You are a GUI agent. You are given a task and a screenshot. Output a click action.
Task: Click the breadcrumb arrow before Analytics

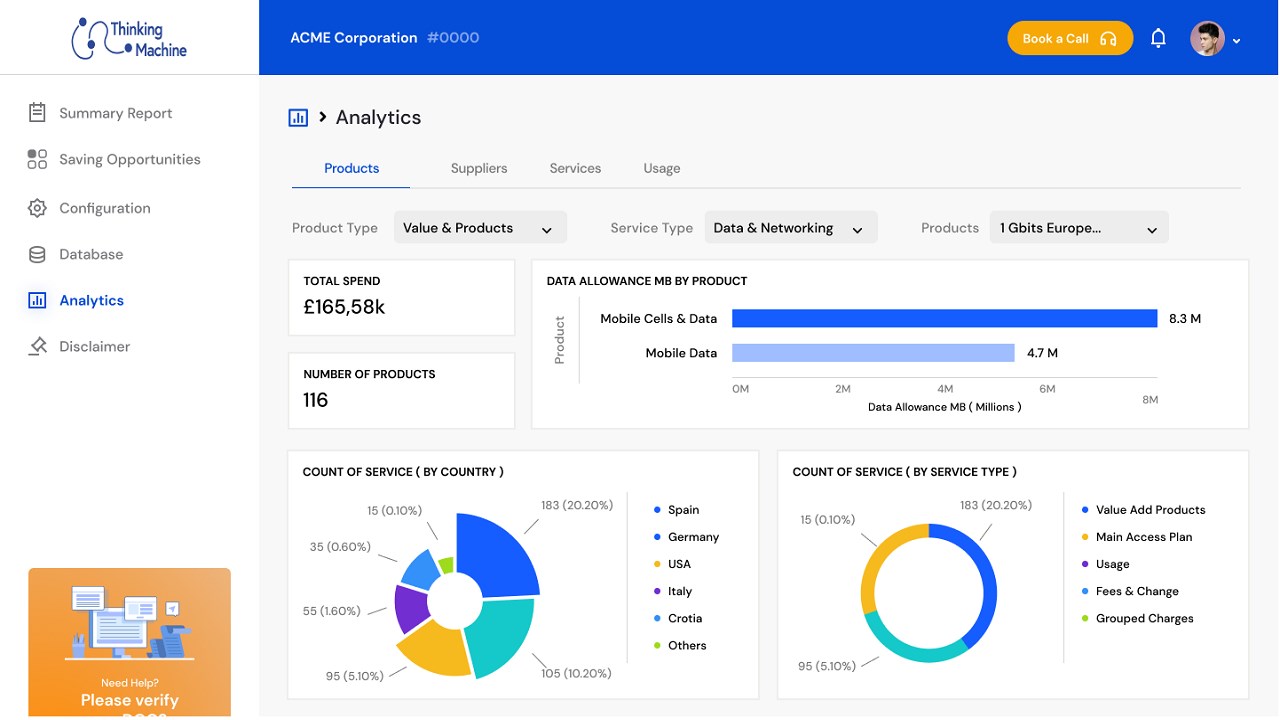(323, 117)
